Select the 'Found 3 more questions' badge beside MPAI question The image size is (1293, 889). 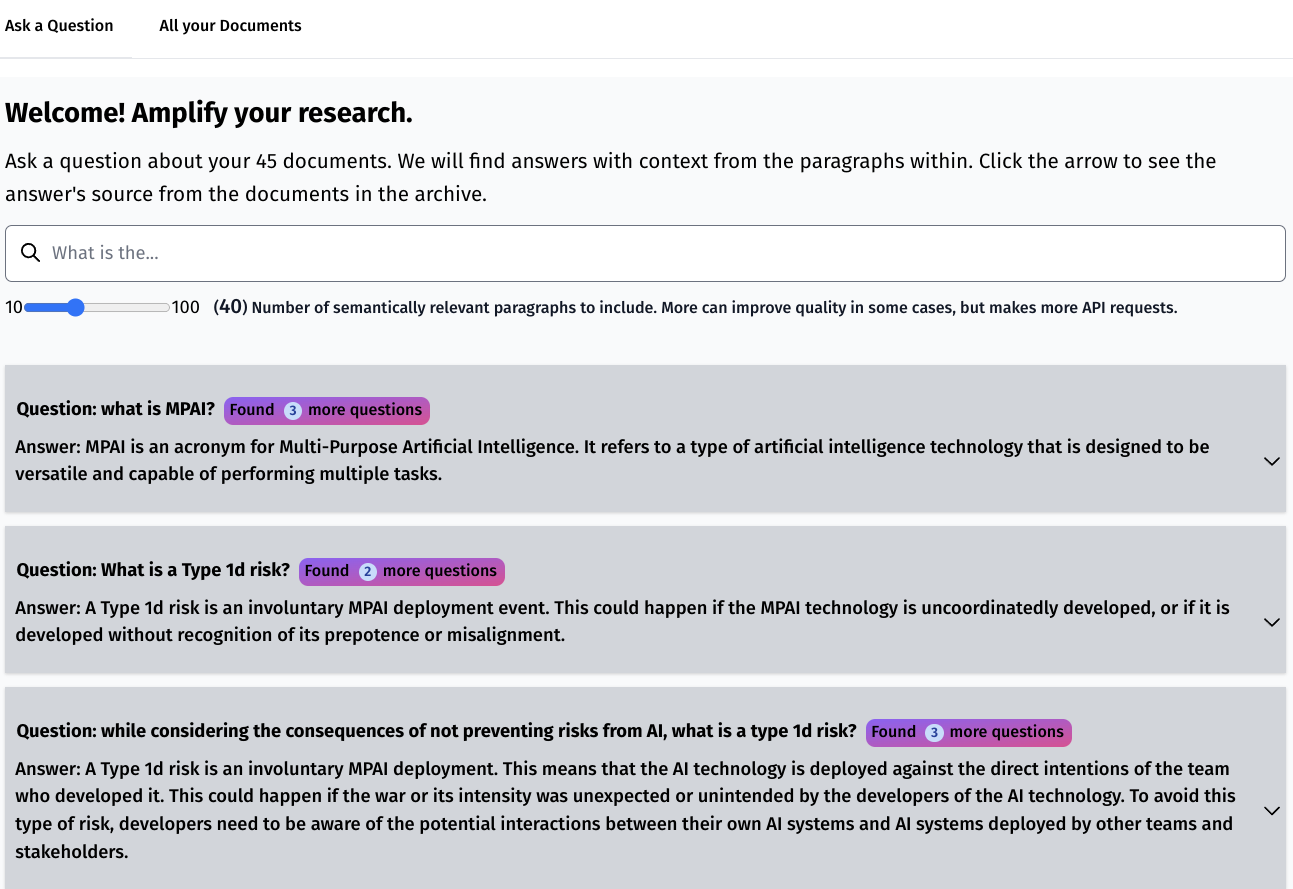tap(326, 410)
